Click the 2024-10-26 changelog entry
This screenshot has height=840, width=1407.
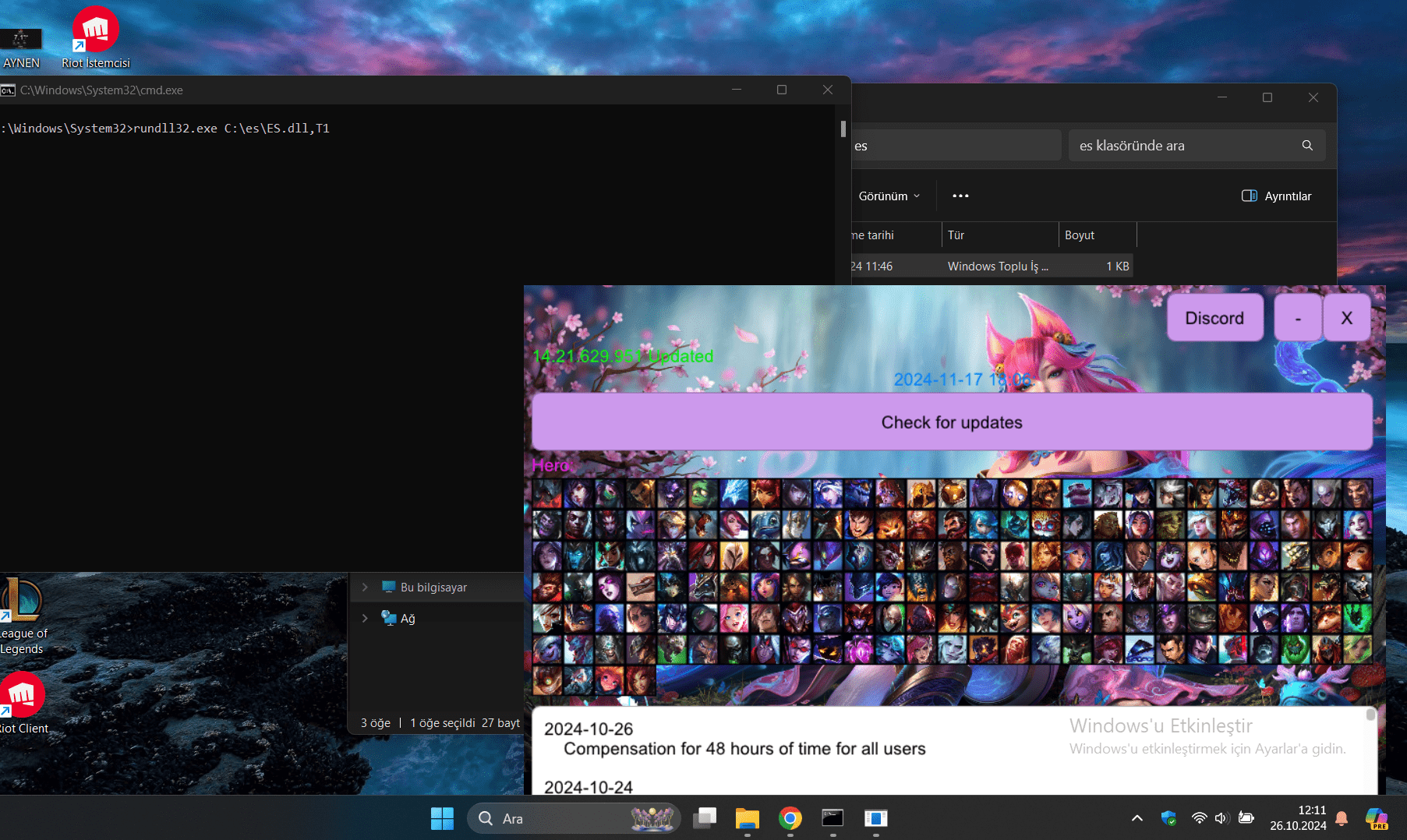coord(734,739)
